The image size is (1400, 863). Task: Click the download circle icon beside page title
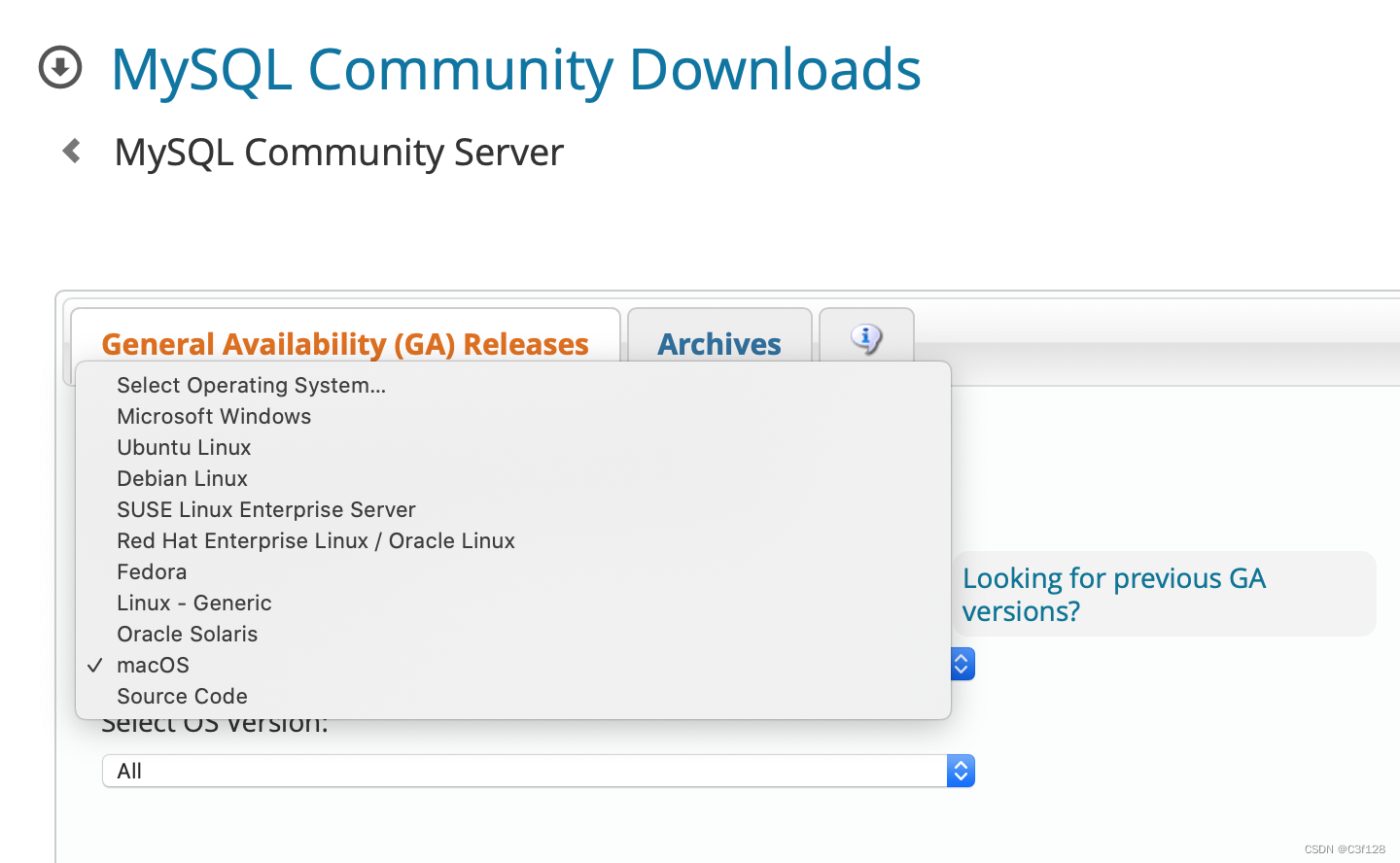click(60, 68)
